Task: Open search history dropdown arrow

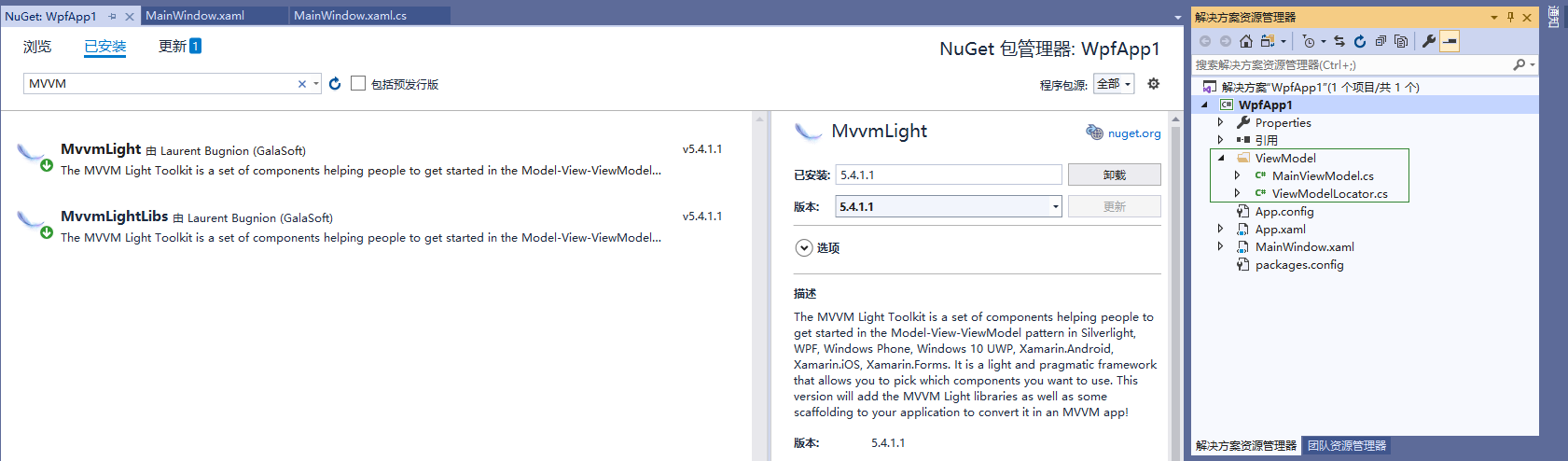Action: point(316,84)
